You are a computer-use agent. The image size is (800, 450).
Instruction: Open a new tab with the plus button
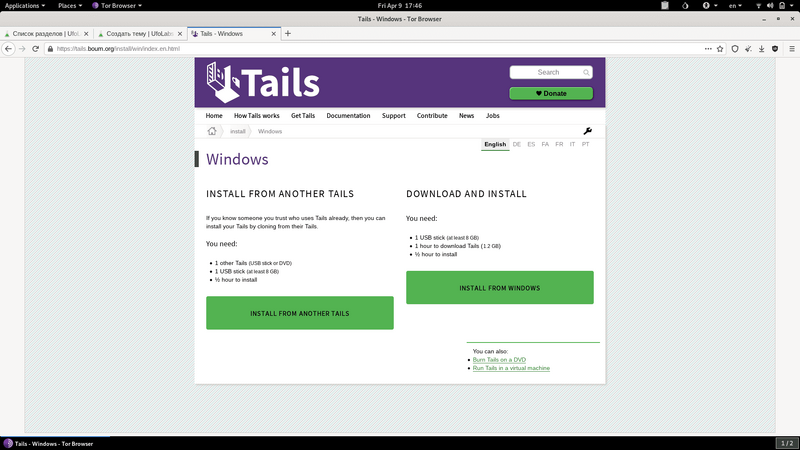pyautogui.click(x=288, y=33)
